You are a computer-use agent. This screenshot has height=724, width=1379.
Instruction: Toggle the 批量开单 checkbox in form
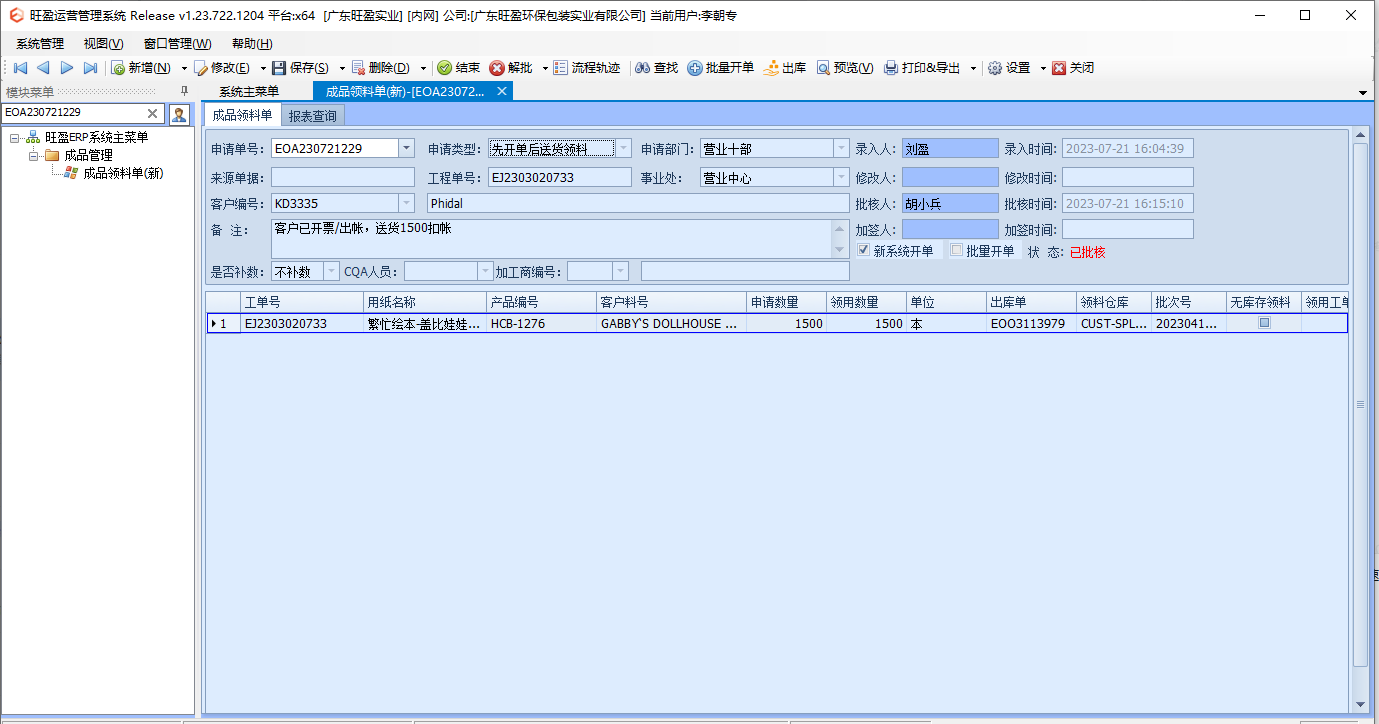(x=956, y=251)
